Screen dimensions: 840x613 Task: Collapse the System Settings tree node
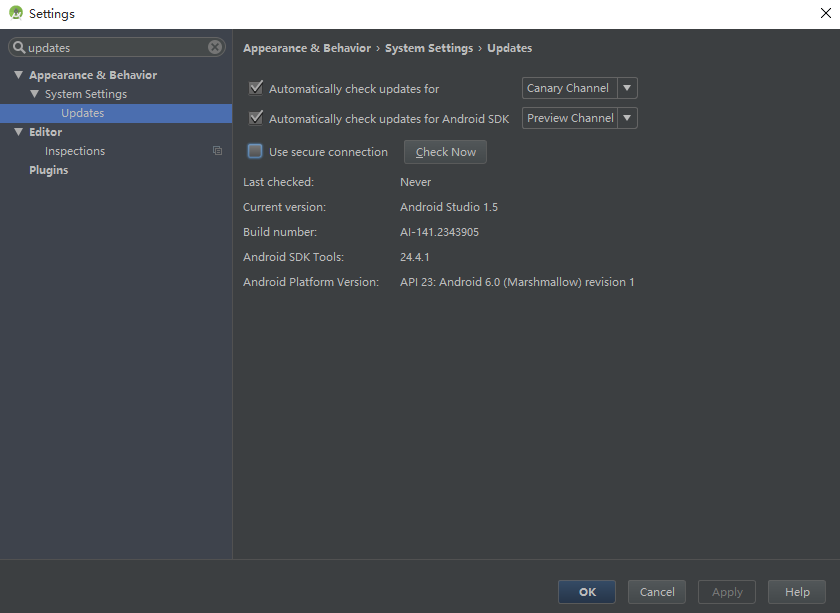34,94
